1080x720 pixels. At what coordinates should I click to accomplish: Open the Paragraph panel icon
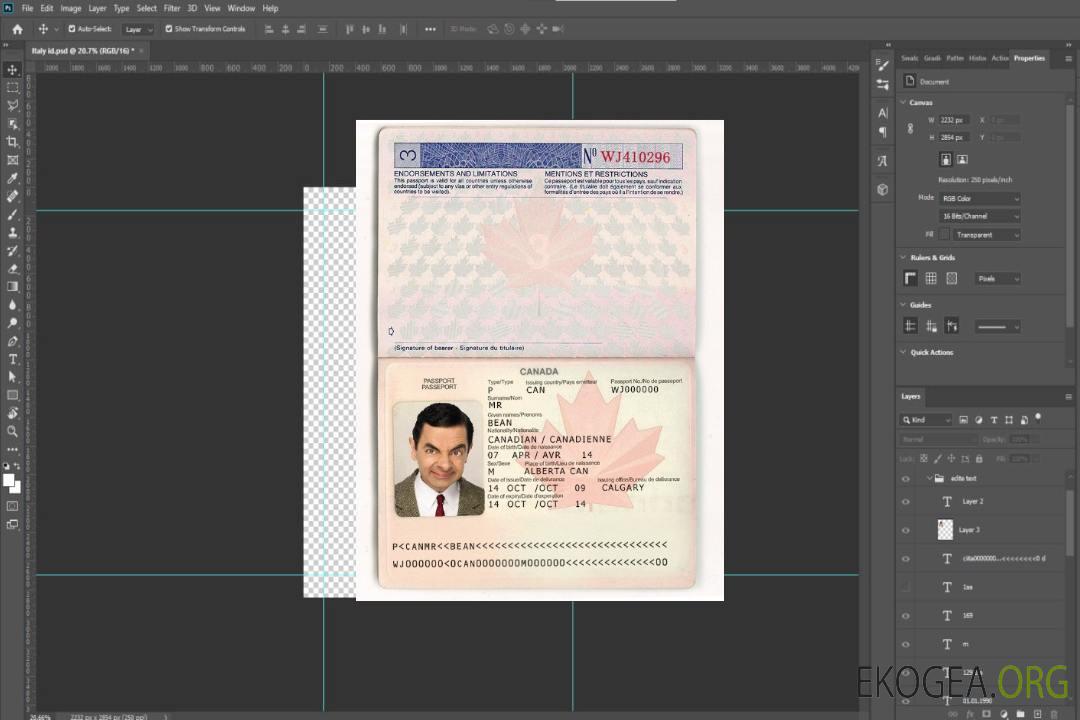pos(883,132)
